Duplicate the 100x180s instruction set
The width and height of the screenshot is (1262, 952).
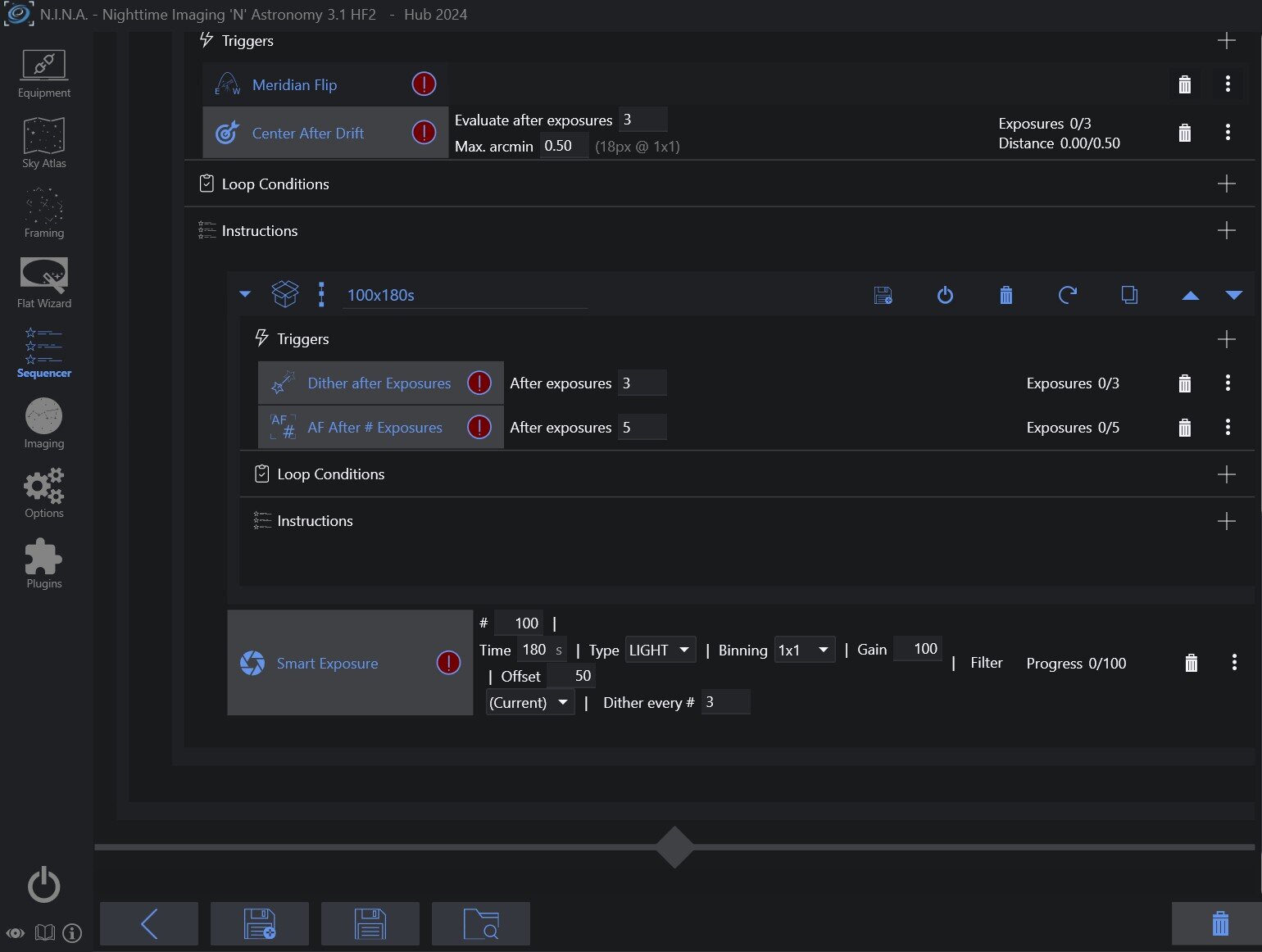tap(1129, 295)
